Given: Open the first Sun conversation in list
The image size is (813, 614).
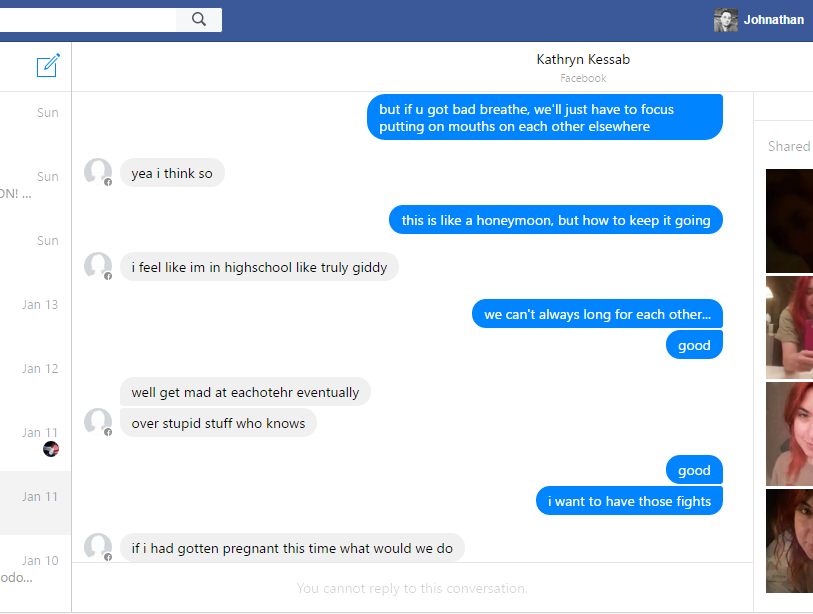Looking at the screenshot, I should (35, 119).
